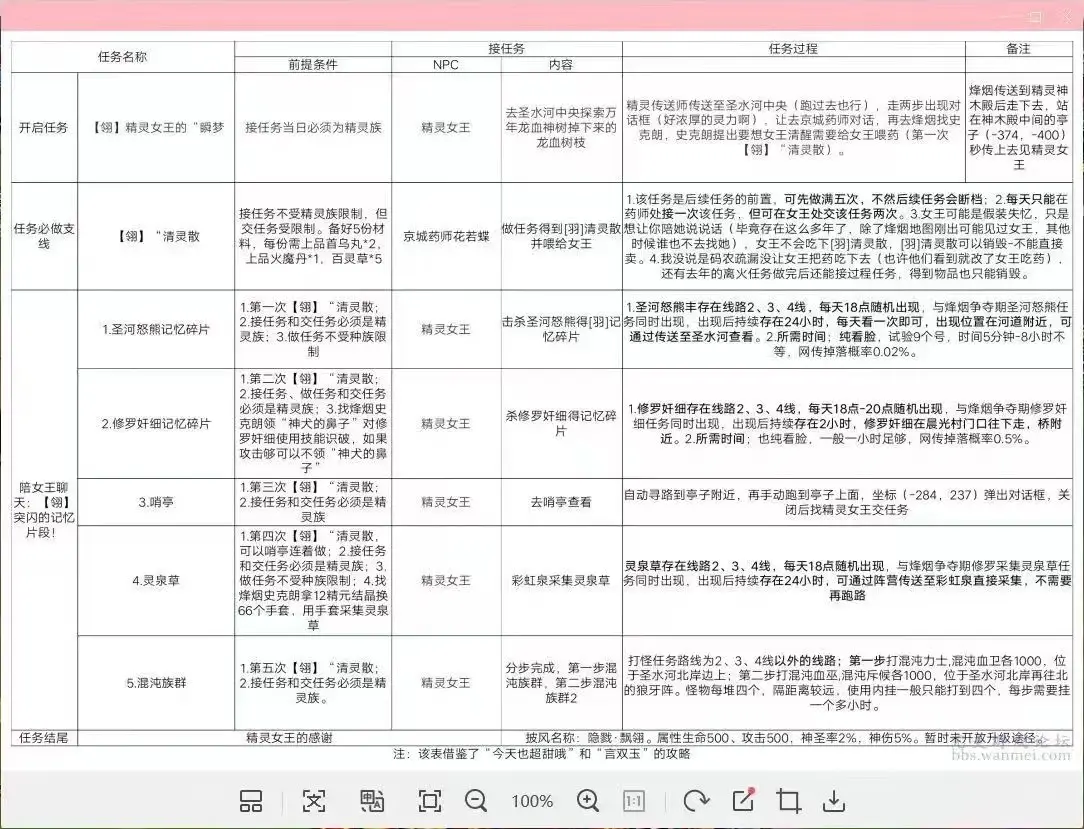Save the image with download icon

[x=834, y=801]
